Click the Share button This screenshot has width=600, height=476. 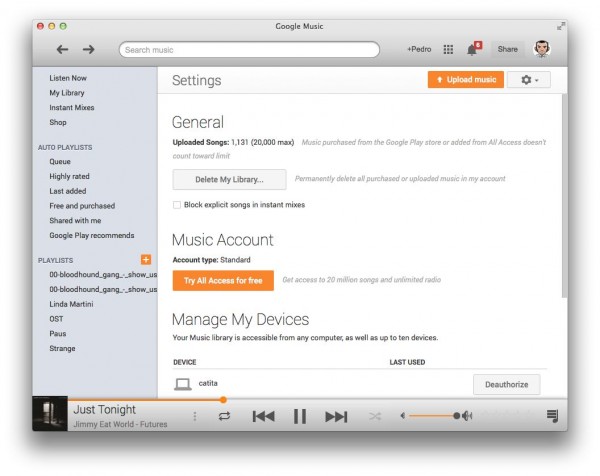point(507,49)
